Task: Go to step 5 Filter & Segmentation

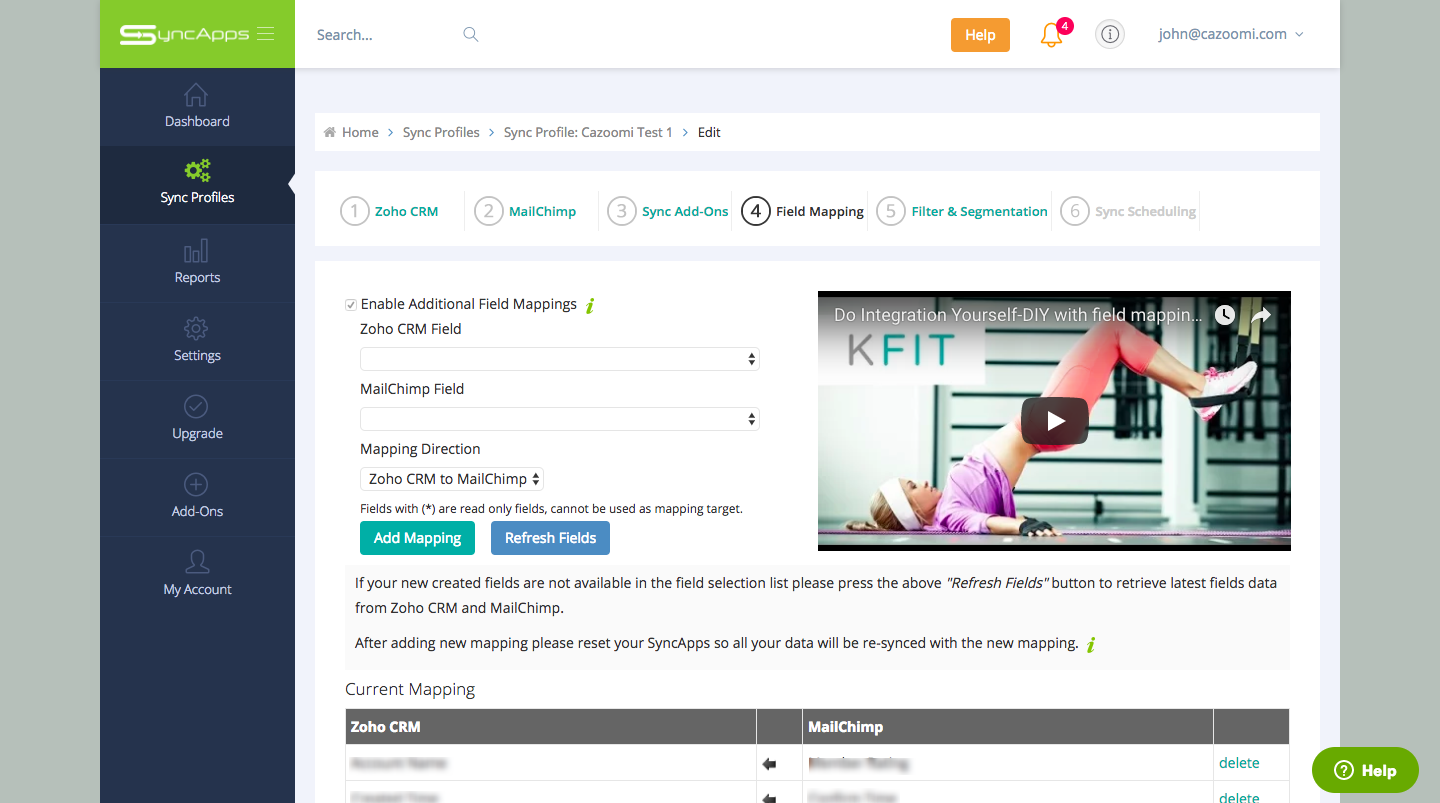Action: [962, 211]
